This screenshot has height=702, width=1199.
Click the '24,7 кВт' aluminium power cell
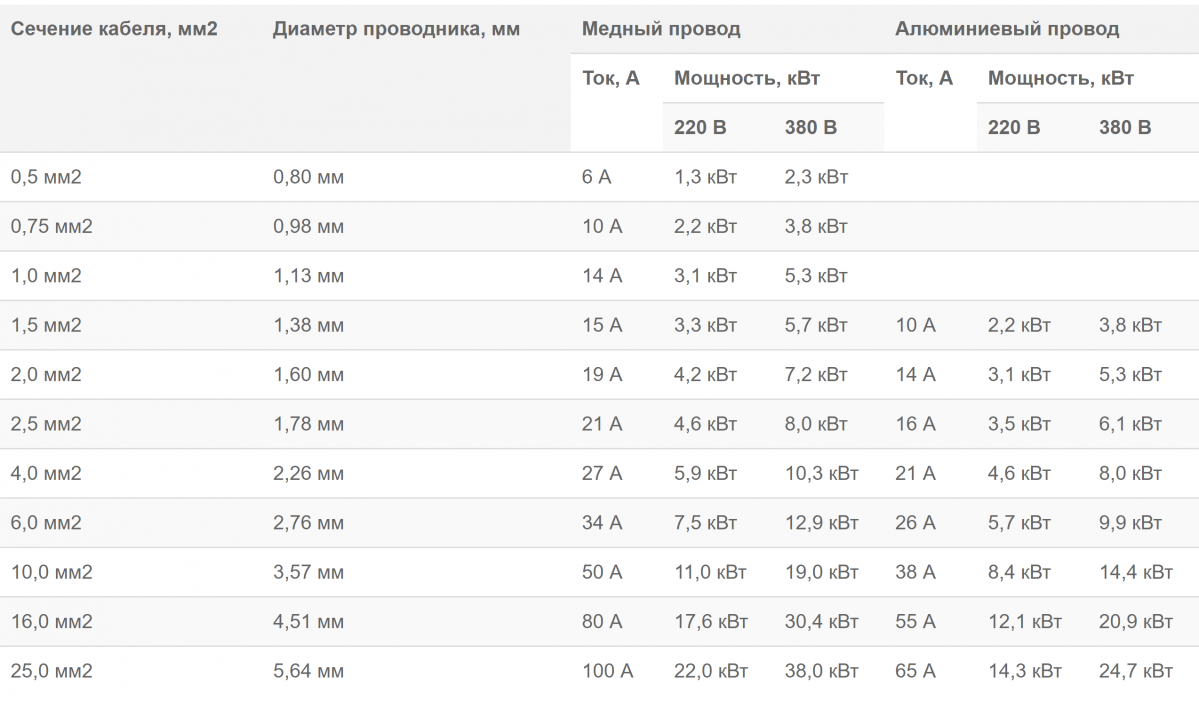point(1136,671)
